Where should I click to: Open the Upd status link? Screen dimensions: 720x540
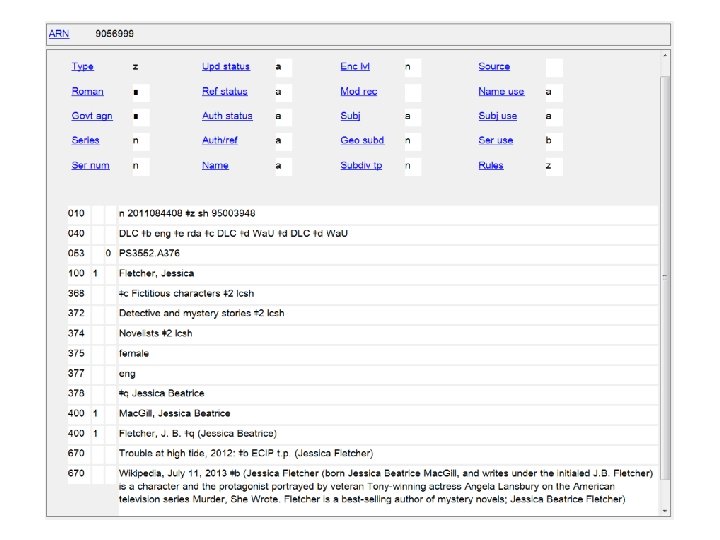pyautogui.click(x=226, y=67)
